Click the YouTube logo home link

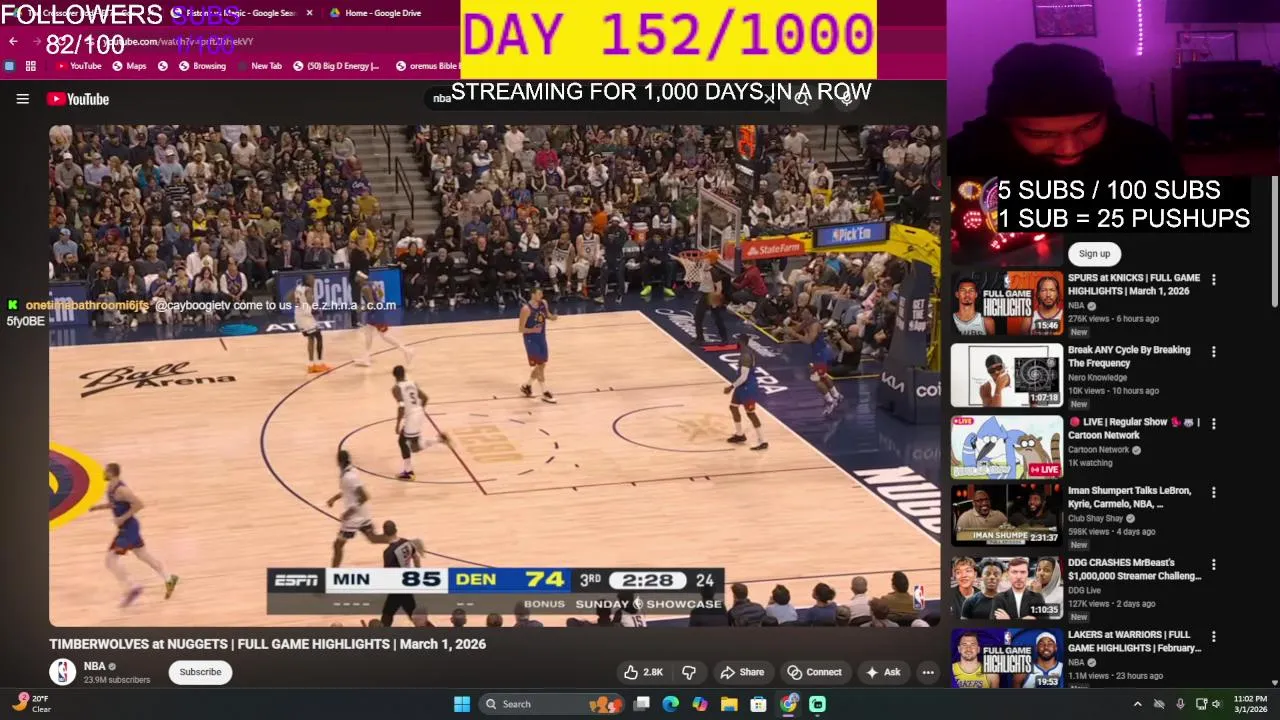(78, 99)
